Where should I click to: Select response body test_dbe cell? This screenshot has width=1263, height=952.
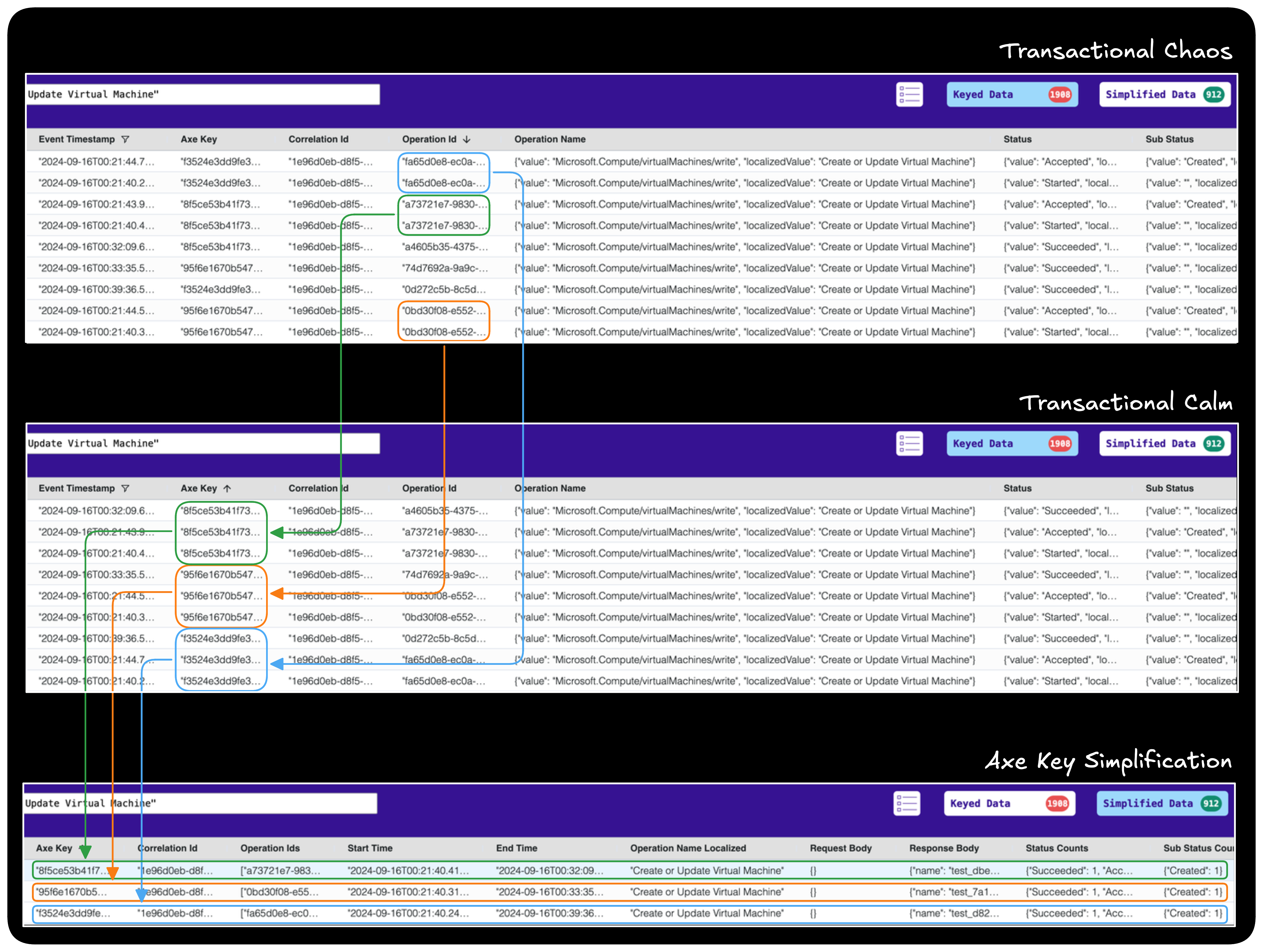(x=955, y=870)
